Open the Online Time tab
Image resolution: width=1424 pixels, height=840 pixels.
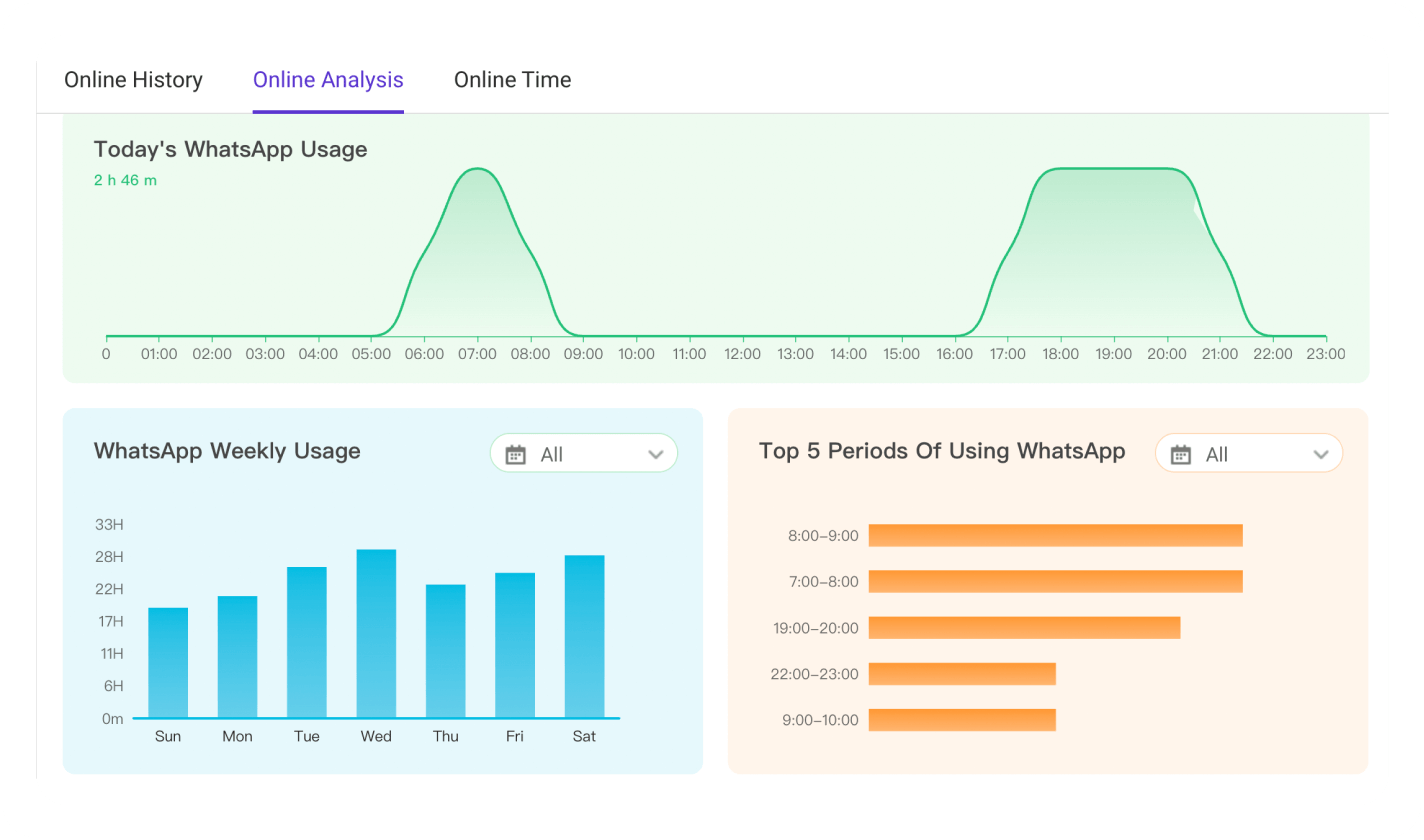(x=512, y=80)
